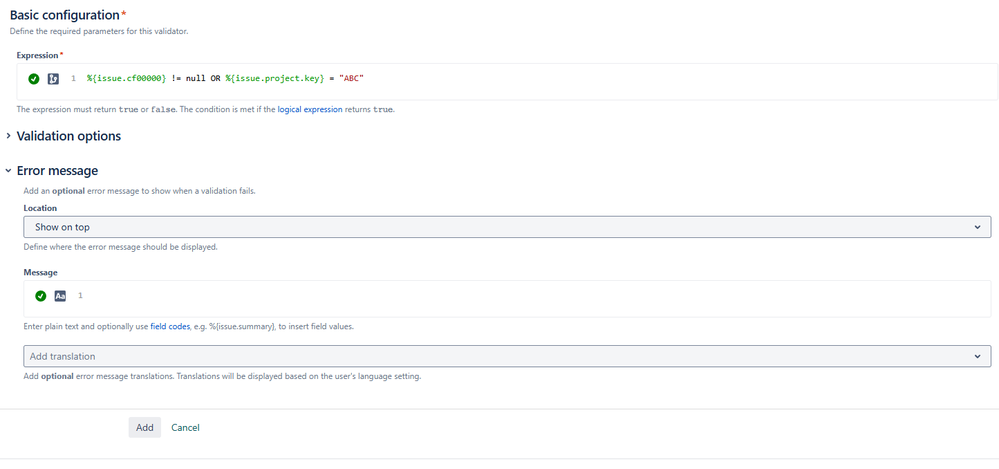Click 'Define where the error message should be displayed.' text
Viewport: 999px width, 469px height.
pos(120,247)
